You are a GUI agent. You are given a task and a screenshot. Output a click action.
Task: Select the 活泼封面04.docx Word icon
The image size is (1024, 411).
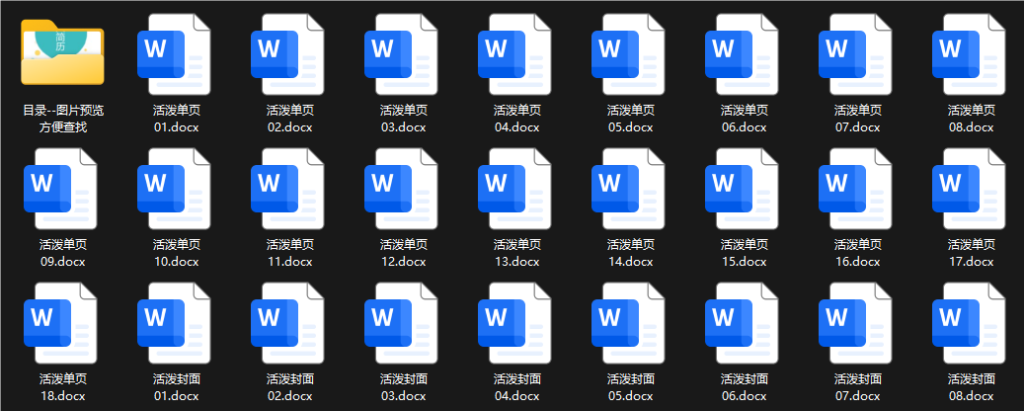[515, 323]
